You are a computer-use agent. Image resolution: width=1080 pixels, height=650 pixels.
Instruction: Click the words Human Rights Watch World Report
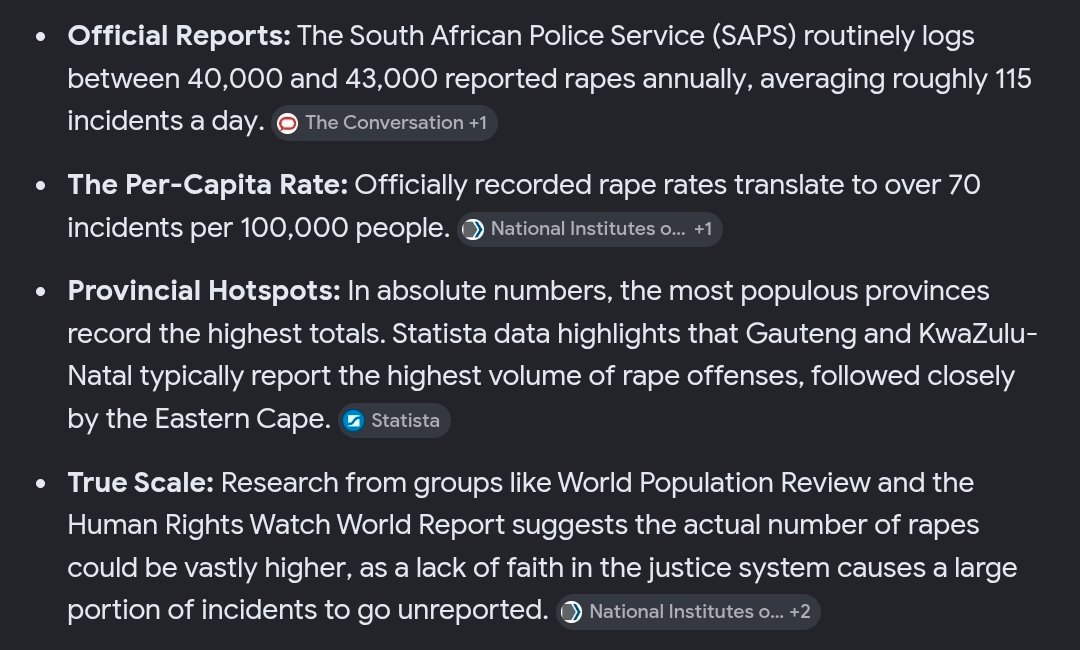click(x=286, y=525)
